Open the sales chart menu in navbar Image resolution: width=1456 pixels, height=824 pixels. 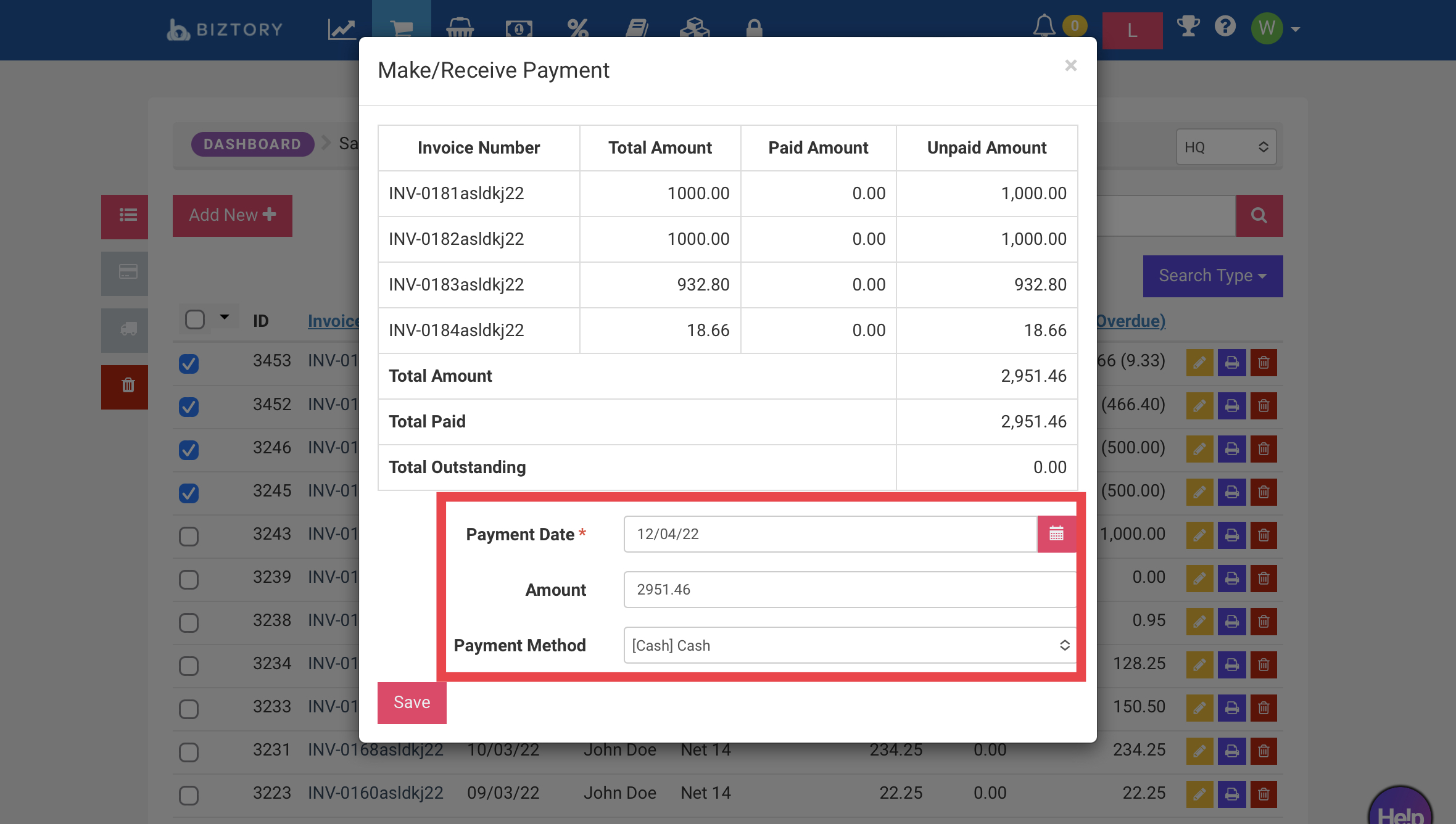coord(341,28)
